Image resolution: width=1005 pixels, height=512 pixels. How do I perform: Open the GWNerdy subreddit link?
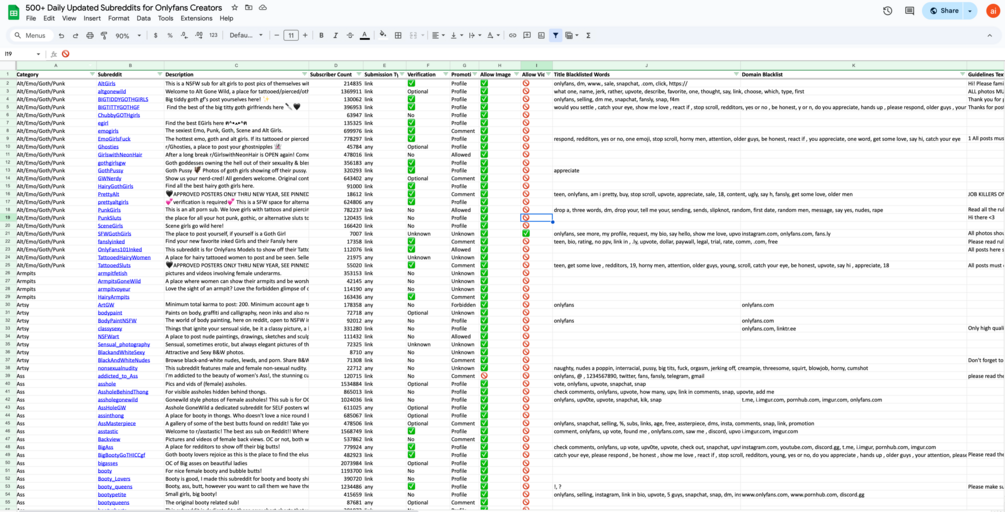coord(108,178)
